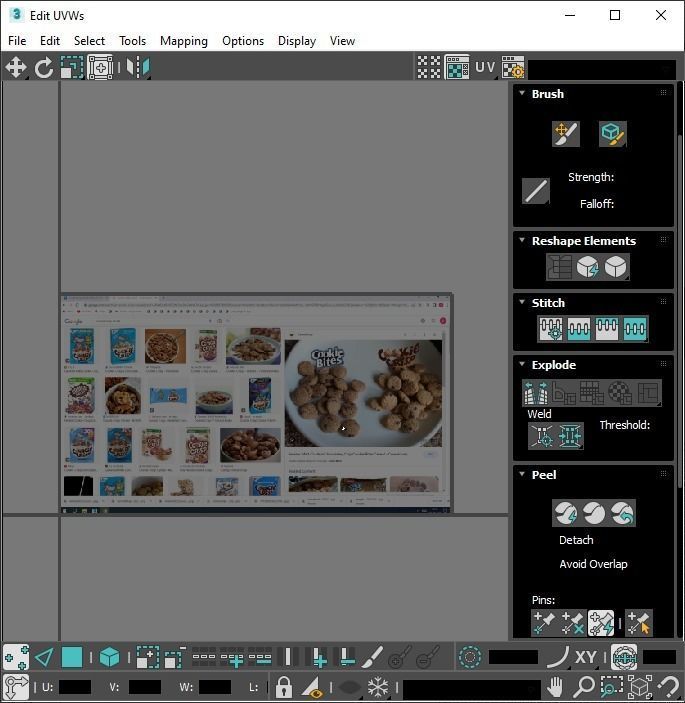Viewport: 685px width, 703px height.
Task: Click Stitch to source icon
Action: pyautogui.click(x=607, y=329)
